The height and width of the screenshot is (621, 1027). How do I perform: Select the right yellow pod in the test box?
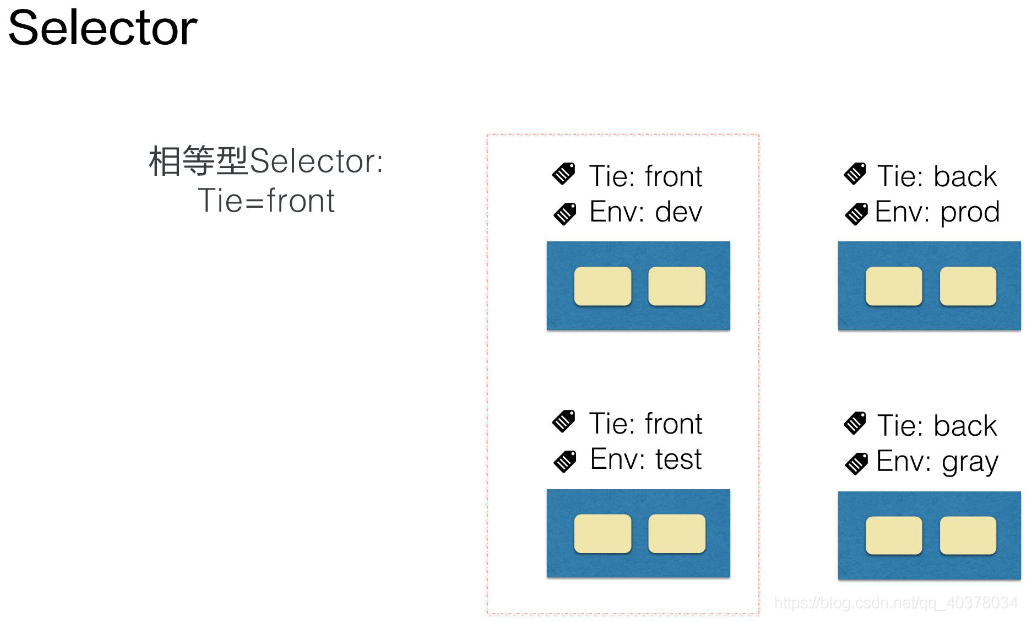click(x=677, y=534)
